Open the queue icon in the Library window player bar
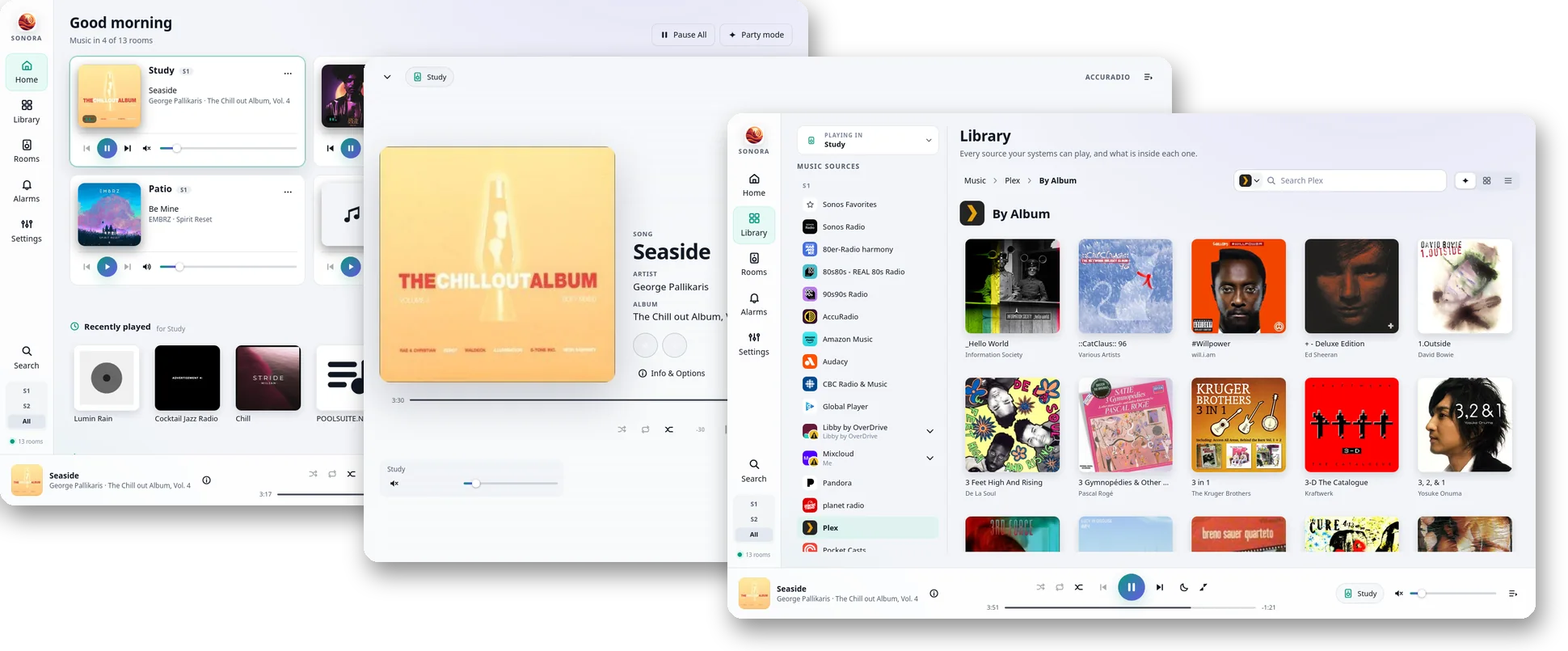Screen dimensions: 1568x651 tap(1513, 594)
